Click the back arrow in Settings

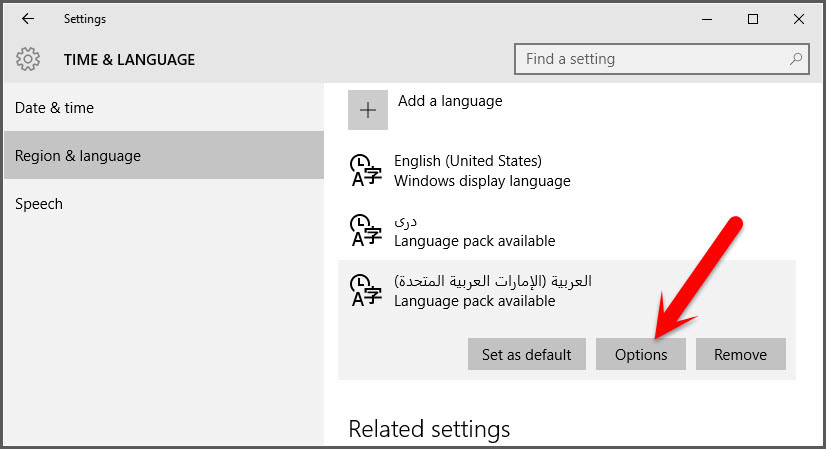(x=28, y=19)
